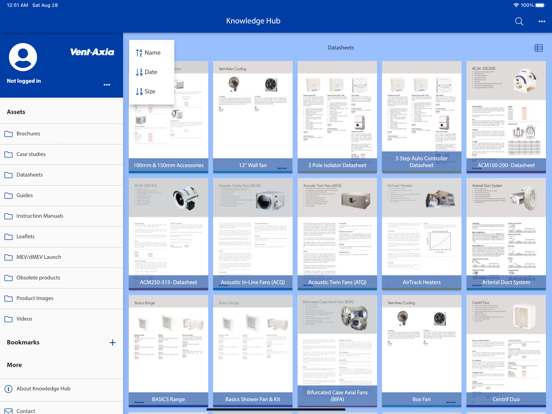Click the Case studies folder icon

coord(8,154)
